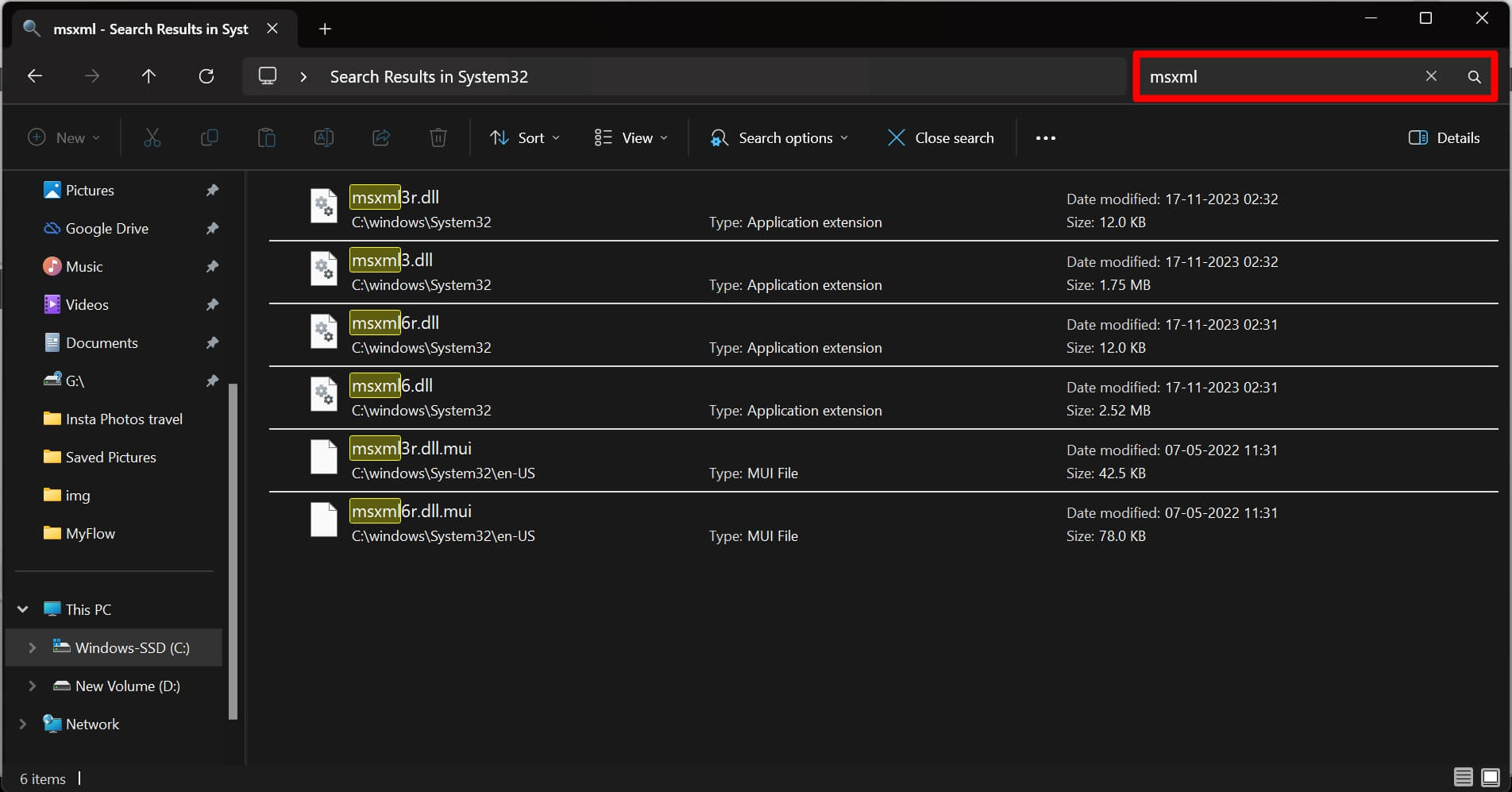Add a new tab

[325, 29]
